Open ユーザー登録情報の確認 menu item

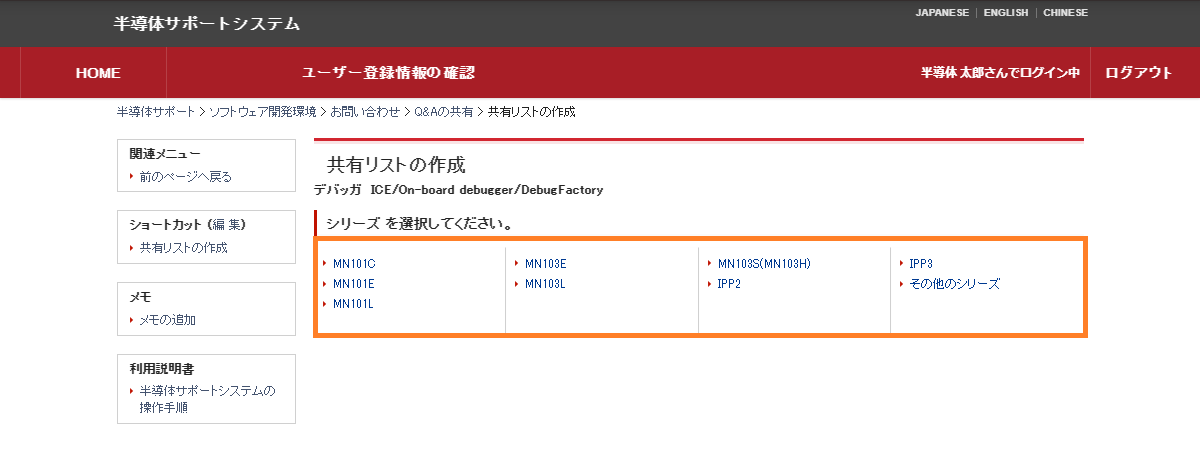click(x=388, y=73)
